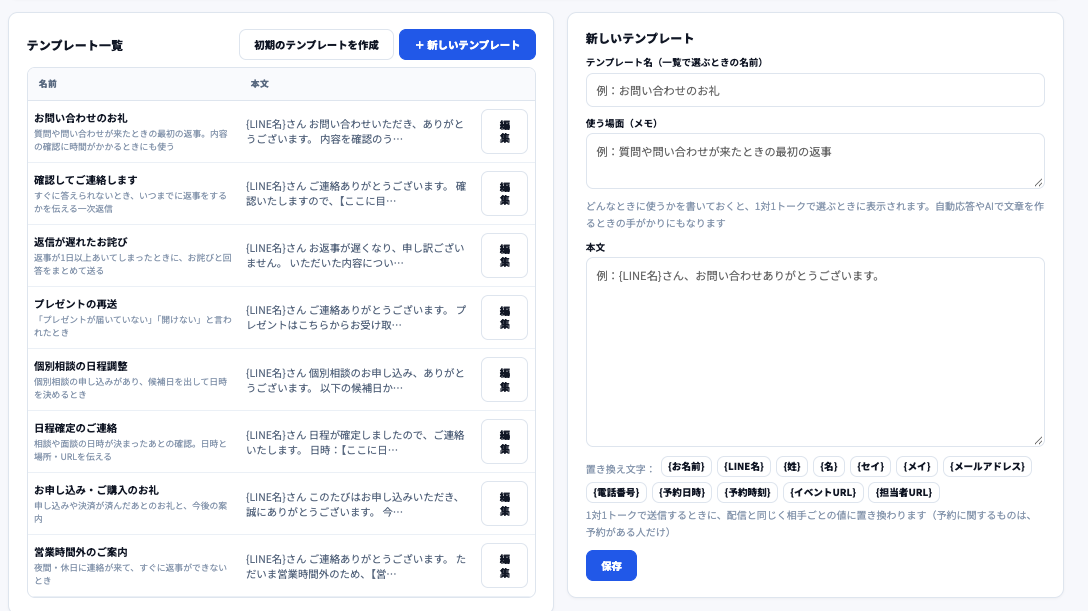Select the プレゼントの再送 template name
Viewport: 1088px width, 611px height.
pyautogui.click(x=76, y=304)
